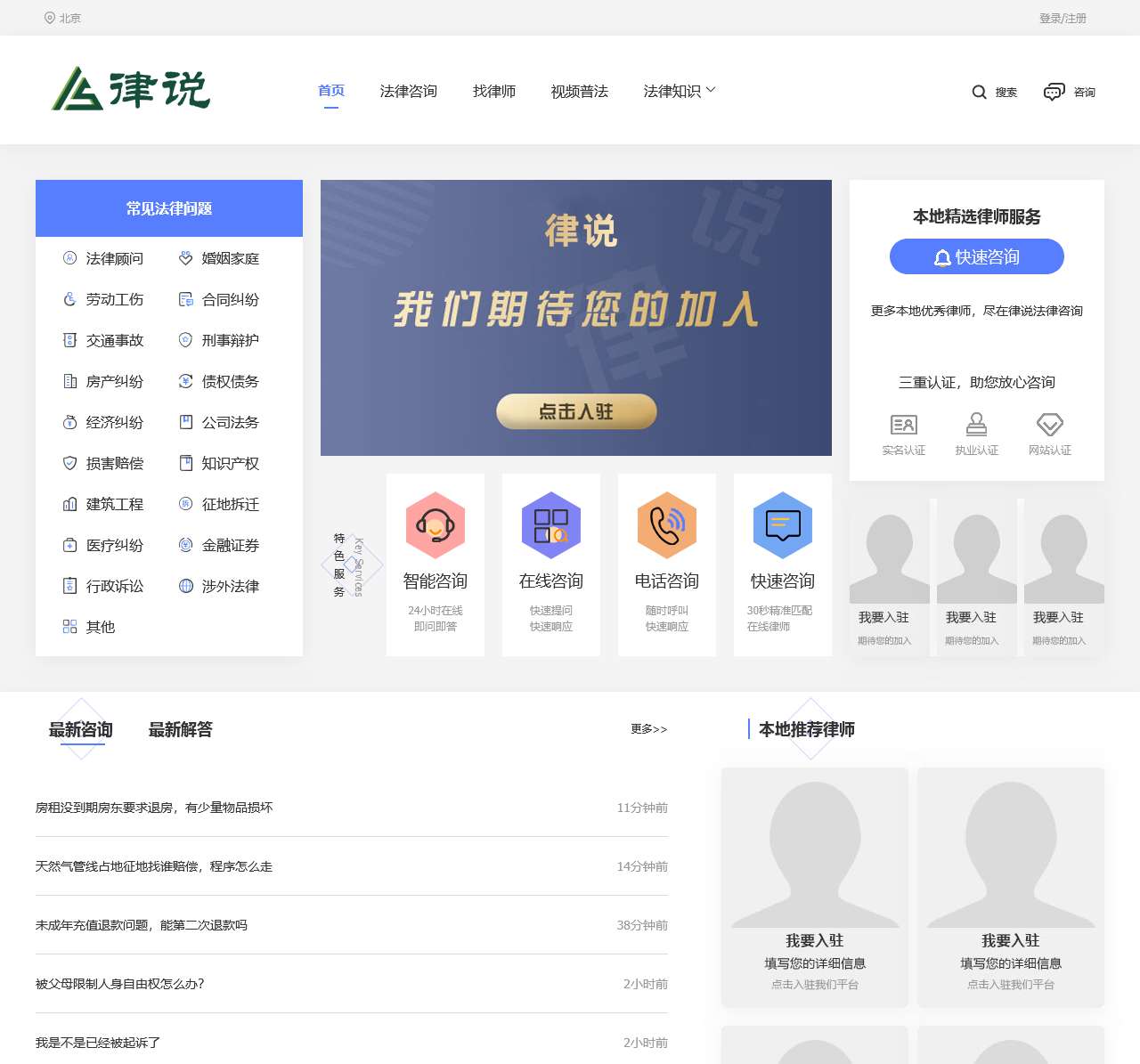Open the 视频普法 nav item

coord(580,91)
